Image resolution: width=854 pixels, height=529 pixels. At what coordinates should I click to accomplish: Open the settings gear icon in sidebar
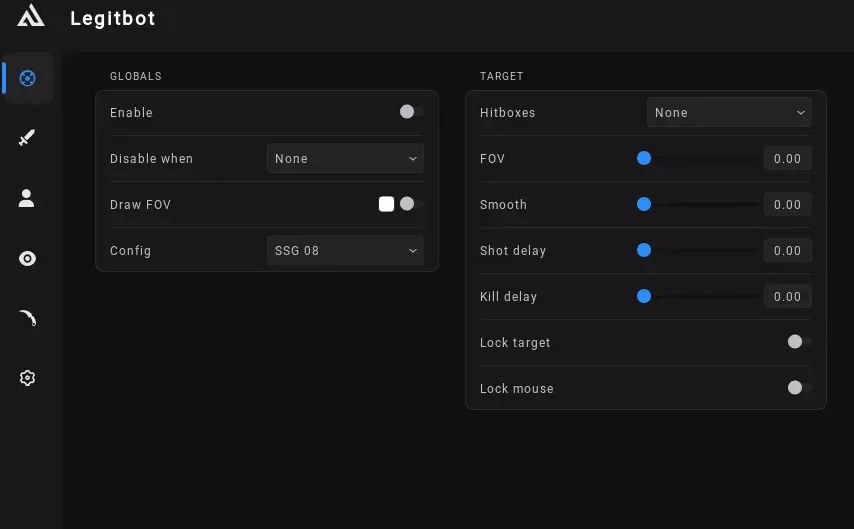(27, 378)
